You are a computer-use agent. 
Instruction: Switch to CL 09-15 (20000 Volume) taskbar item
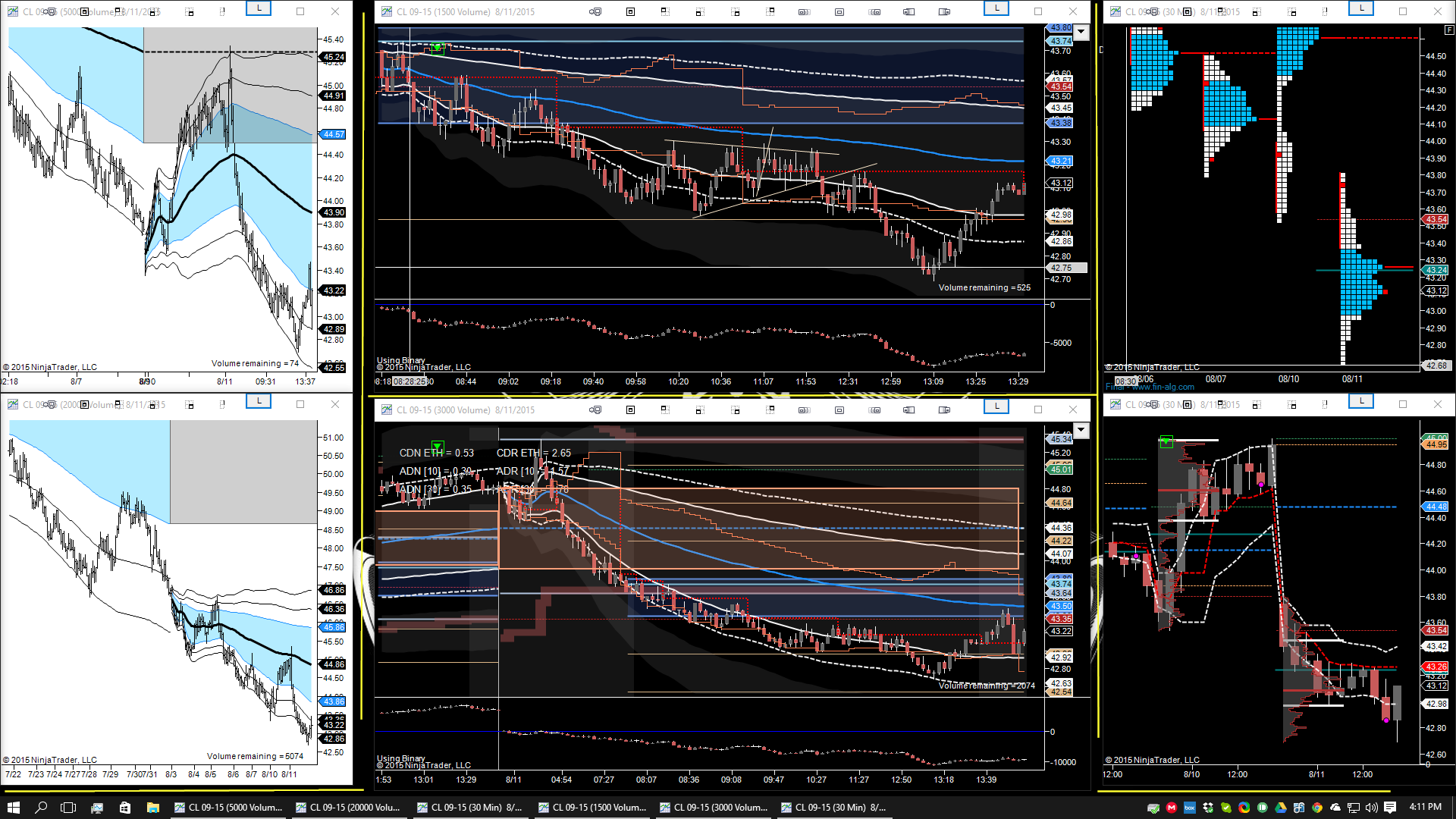(349, 808)
